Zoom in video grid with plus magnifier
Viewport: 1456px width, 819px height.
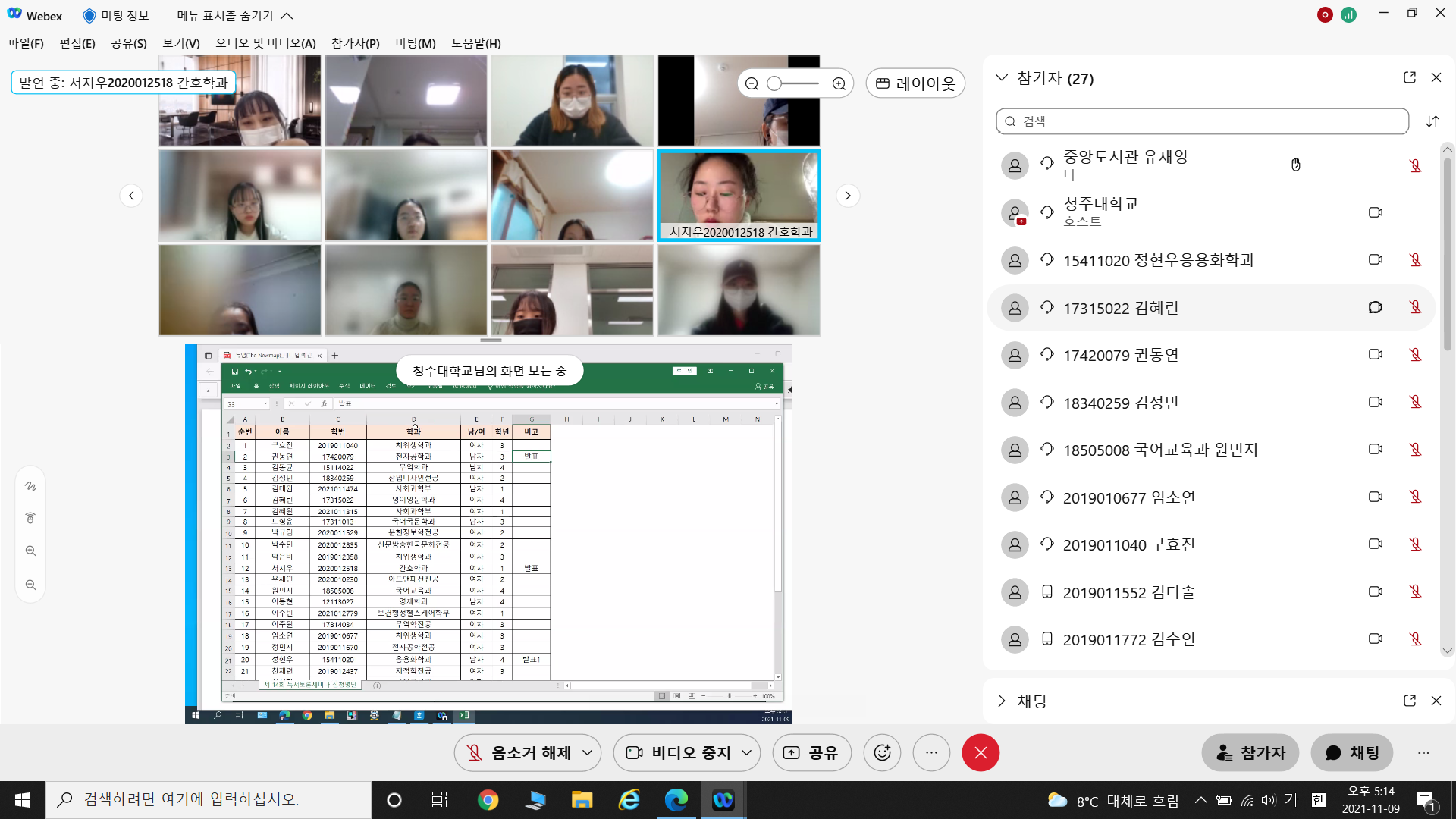pyautogui.click(x=839, y=83)
